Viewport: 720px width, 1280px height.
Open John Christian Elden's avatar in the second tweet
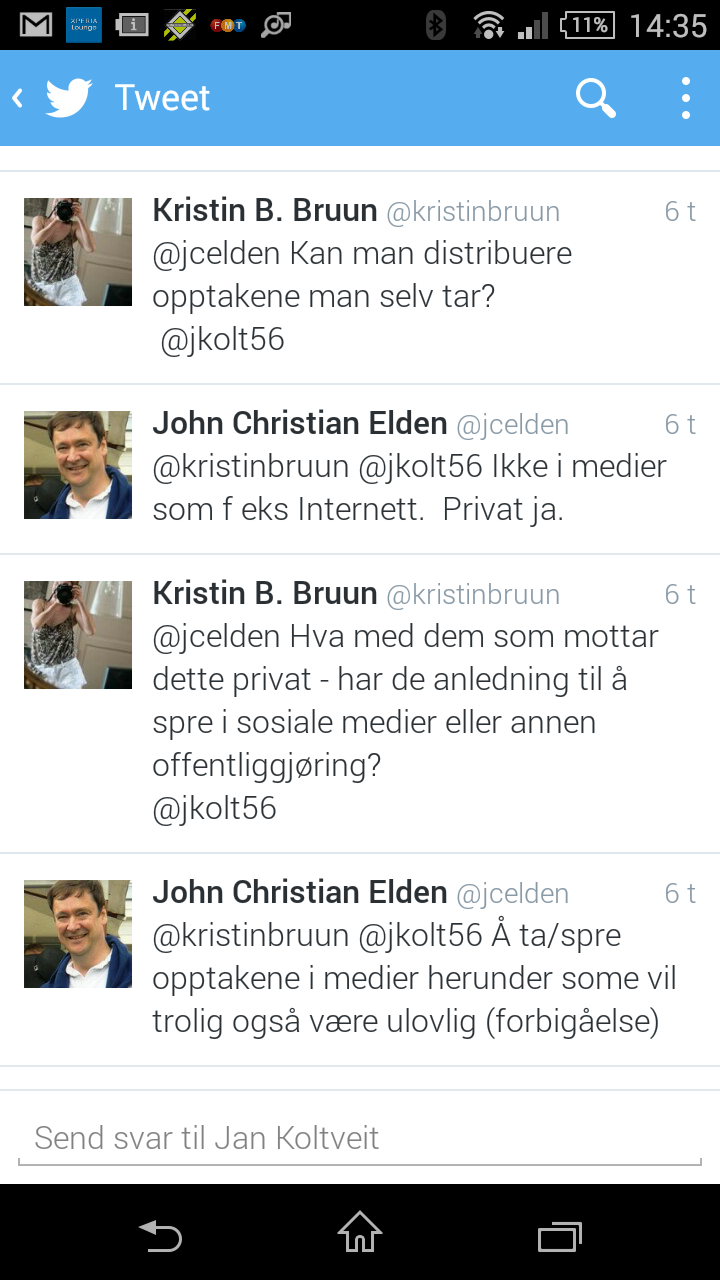[78, 465]
